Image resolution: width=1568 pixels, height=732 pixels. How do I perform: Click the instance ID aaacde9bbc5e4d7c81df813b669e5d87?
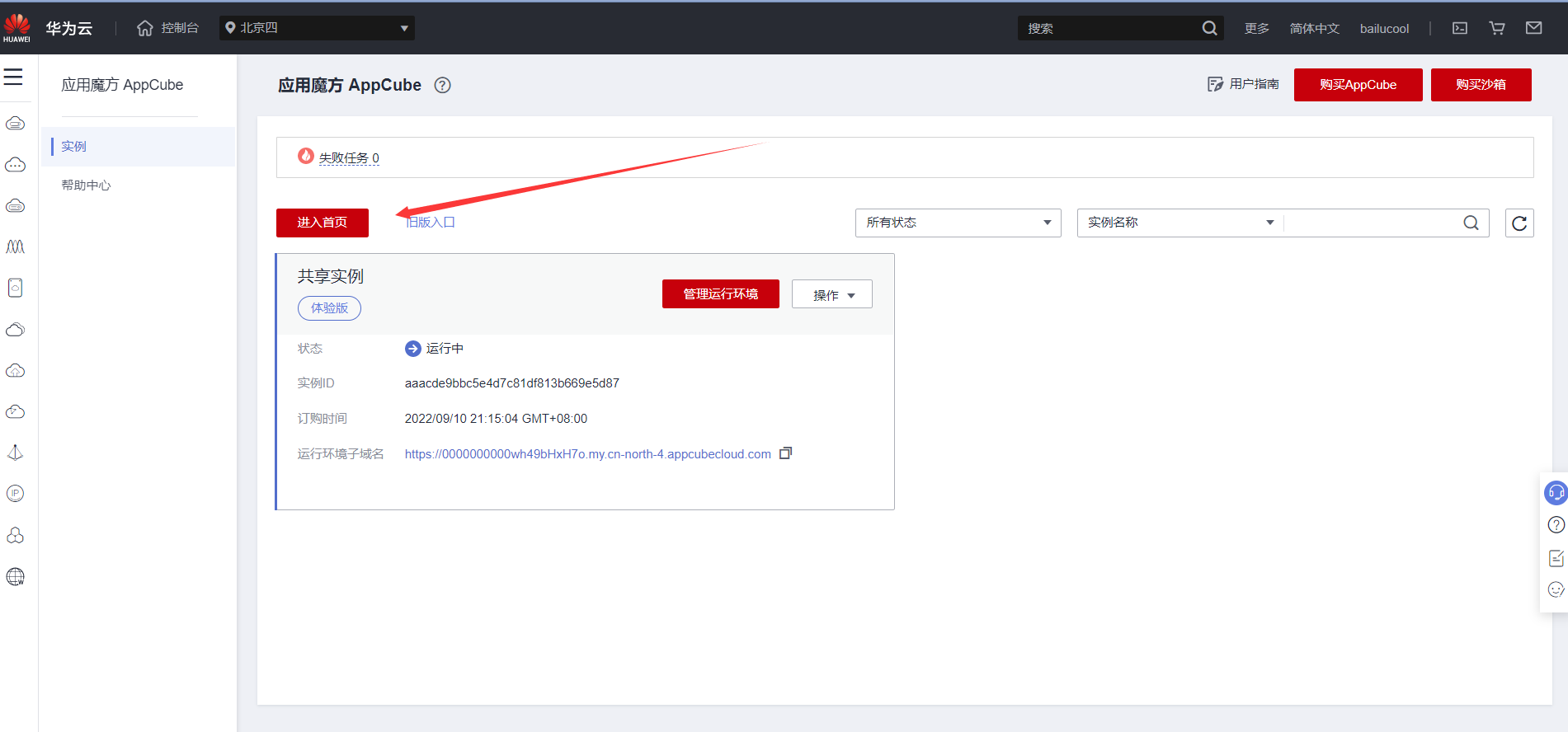(512, 383)
